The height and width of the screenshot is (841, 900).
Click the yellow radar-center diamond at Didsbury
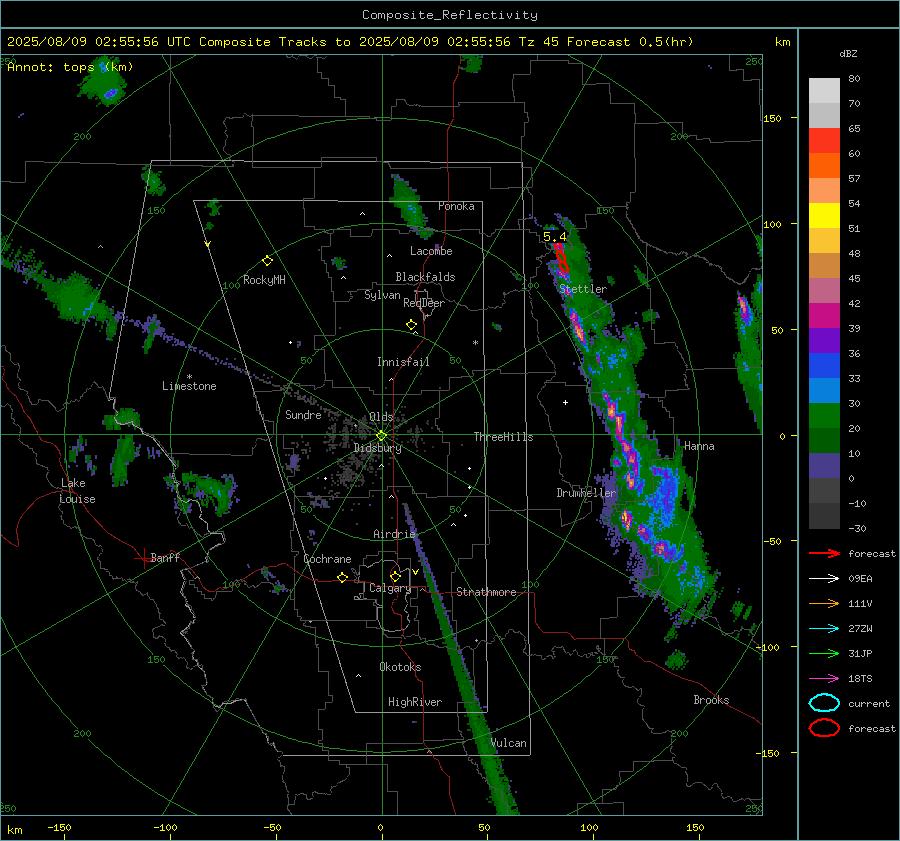point(381,436)
